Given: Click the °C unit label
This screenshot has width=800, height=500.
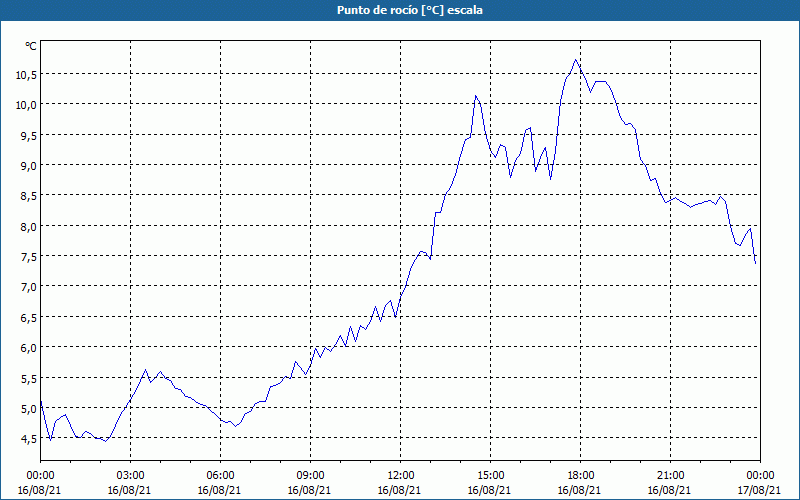Looking at the screenshot, I should [x=31, y=46].
